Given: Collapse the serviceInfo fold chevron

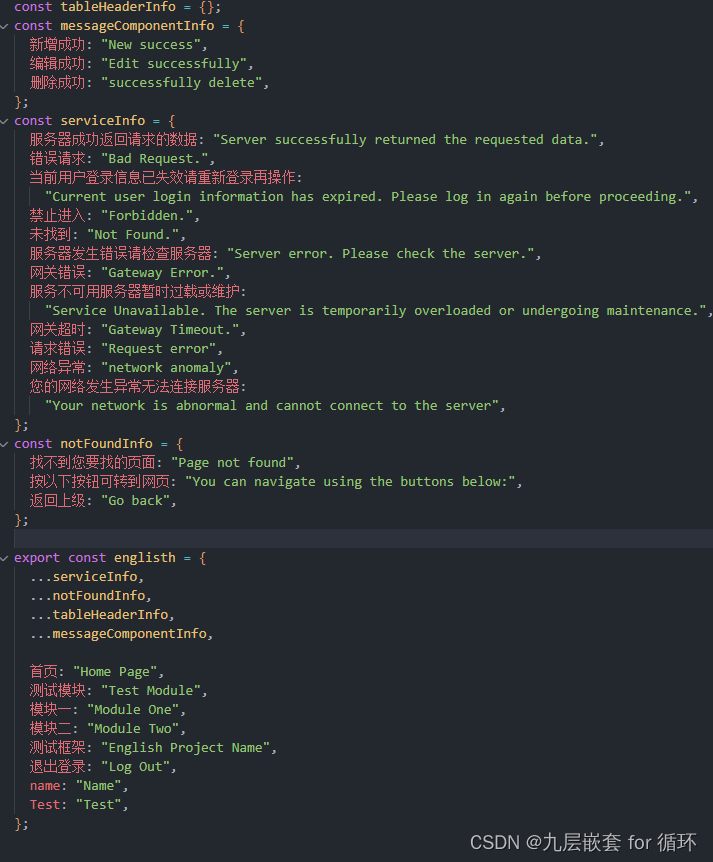Looking at the screenshot, I should tap(4, 121).
